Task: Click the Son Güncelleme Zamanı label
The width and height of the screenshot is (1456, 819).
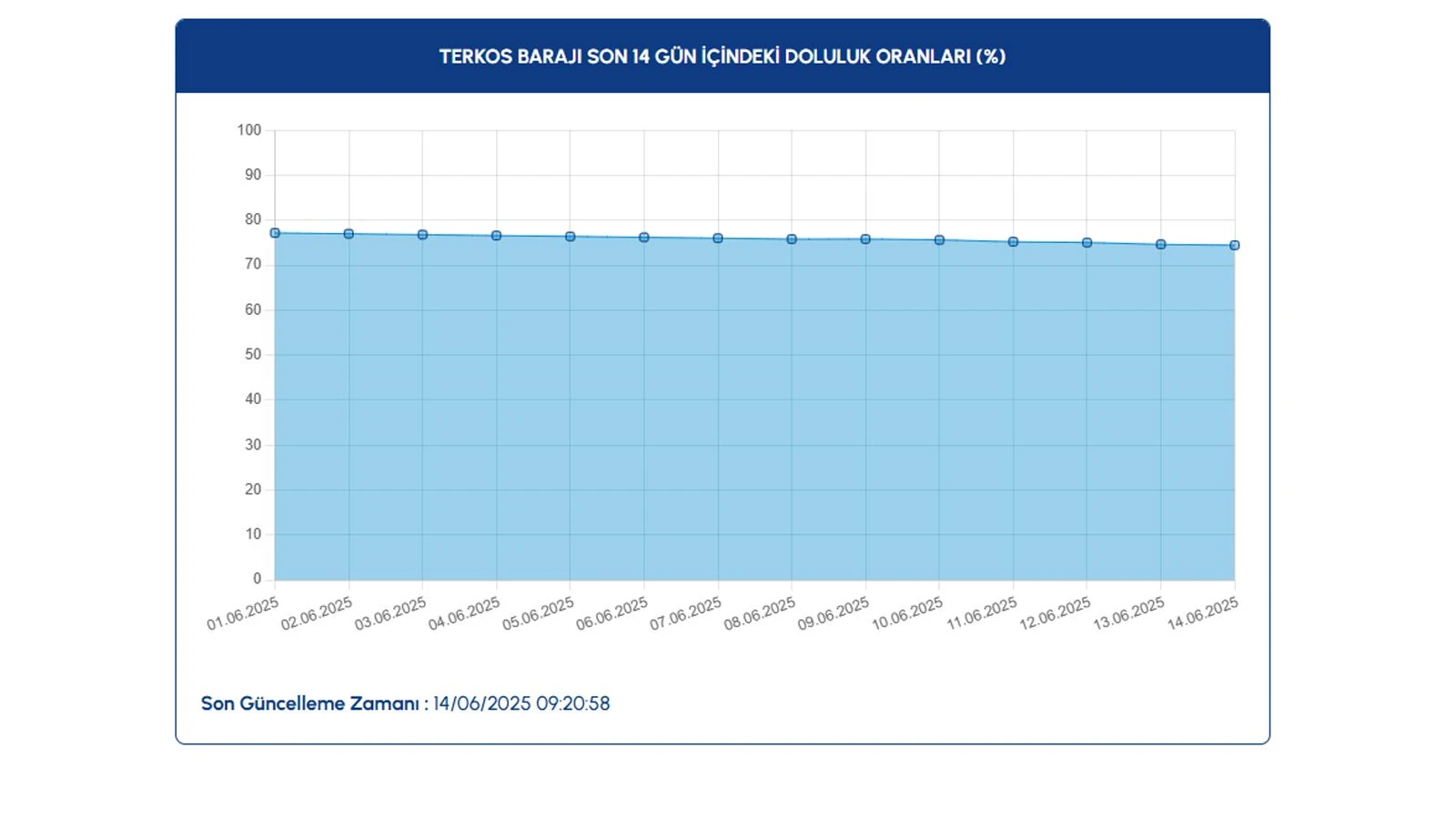Action: tap(309, 703)
